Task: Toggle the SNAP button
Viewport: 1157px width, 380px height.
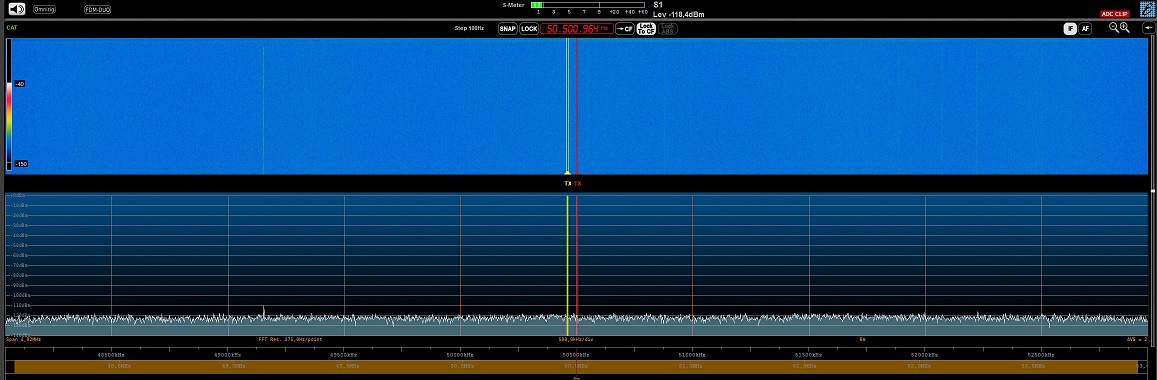Action: 508,29
